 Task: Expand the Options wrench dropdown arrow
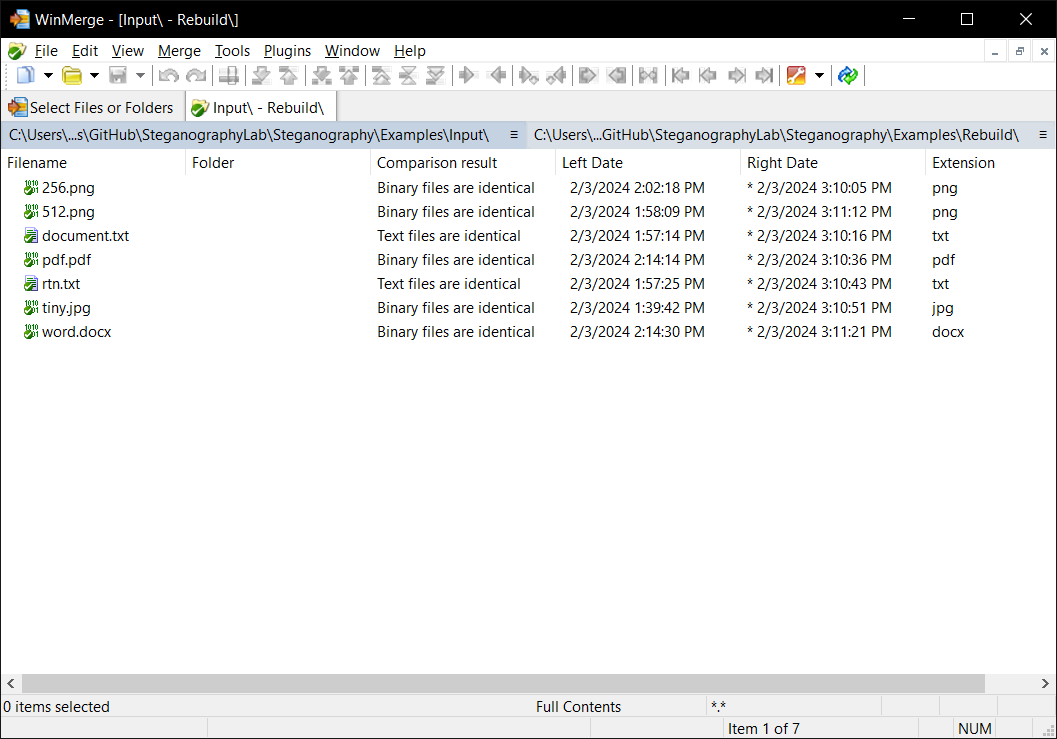(819, 76)
